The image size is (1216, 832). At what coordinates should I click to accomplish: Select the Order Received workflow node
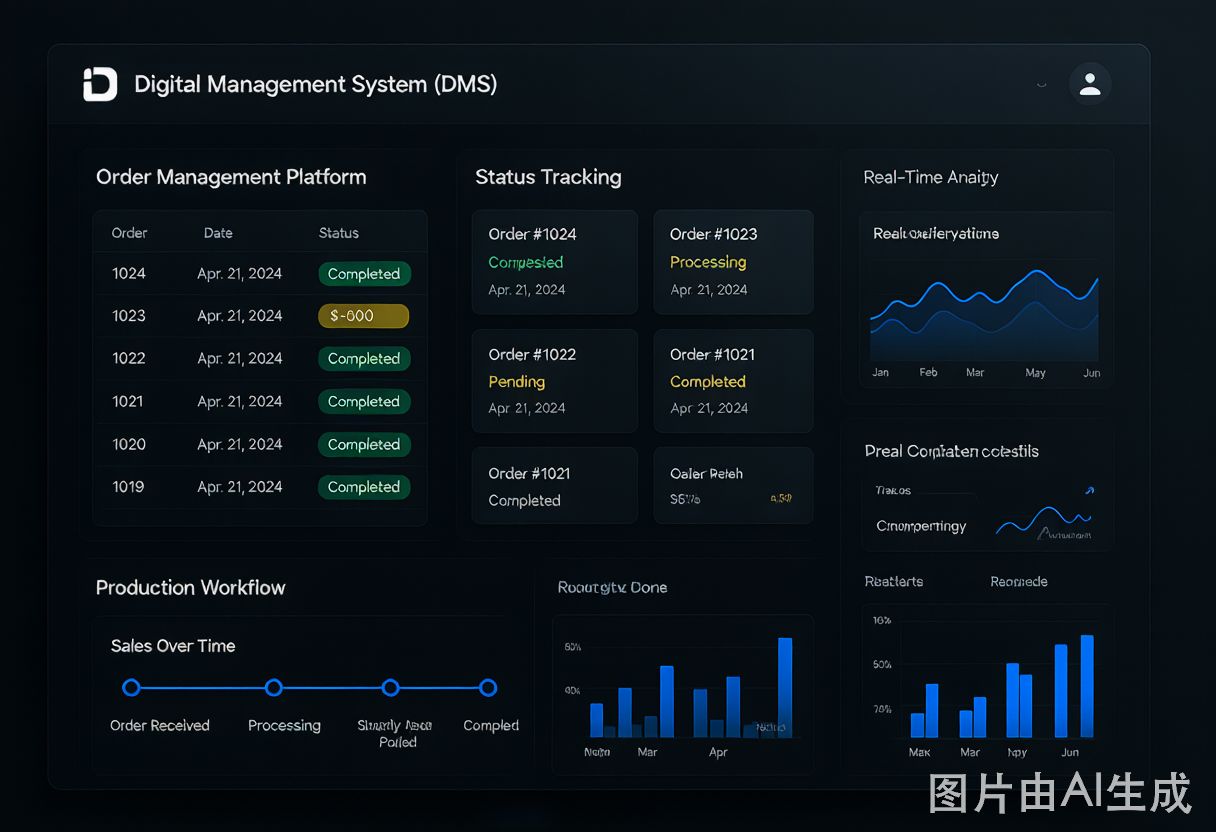click(131, 688)
